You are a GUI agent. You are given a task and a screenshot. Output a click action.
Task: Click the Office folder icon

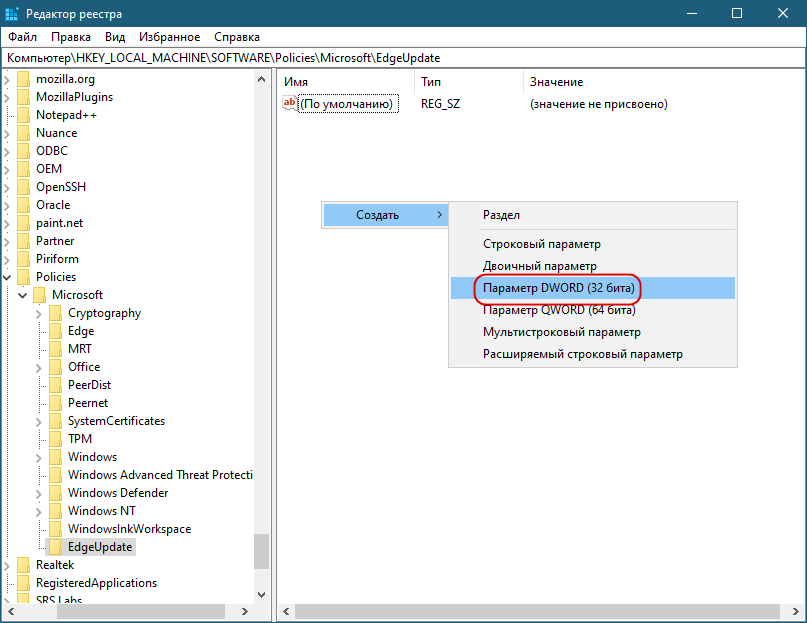(x=55, y=368)
